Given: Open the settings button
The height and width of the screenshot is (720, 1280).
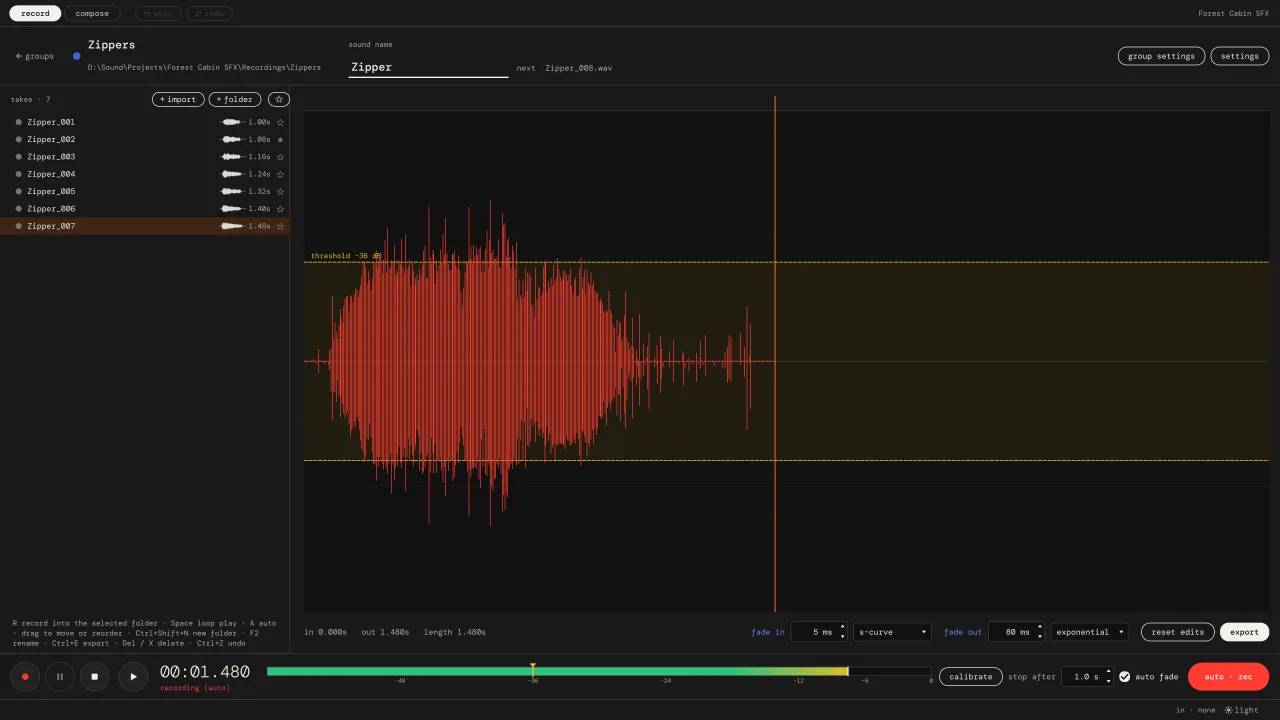Looking at the screenshot, I should pyautogui.click(x=1240, y=56).
